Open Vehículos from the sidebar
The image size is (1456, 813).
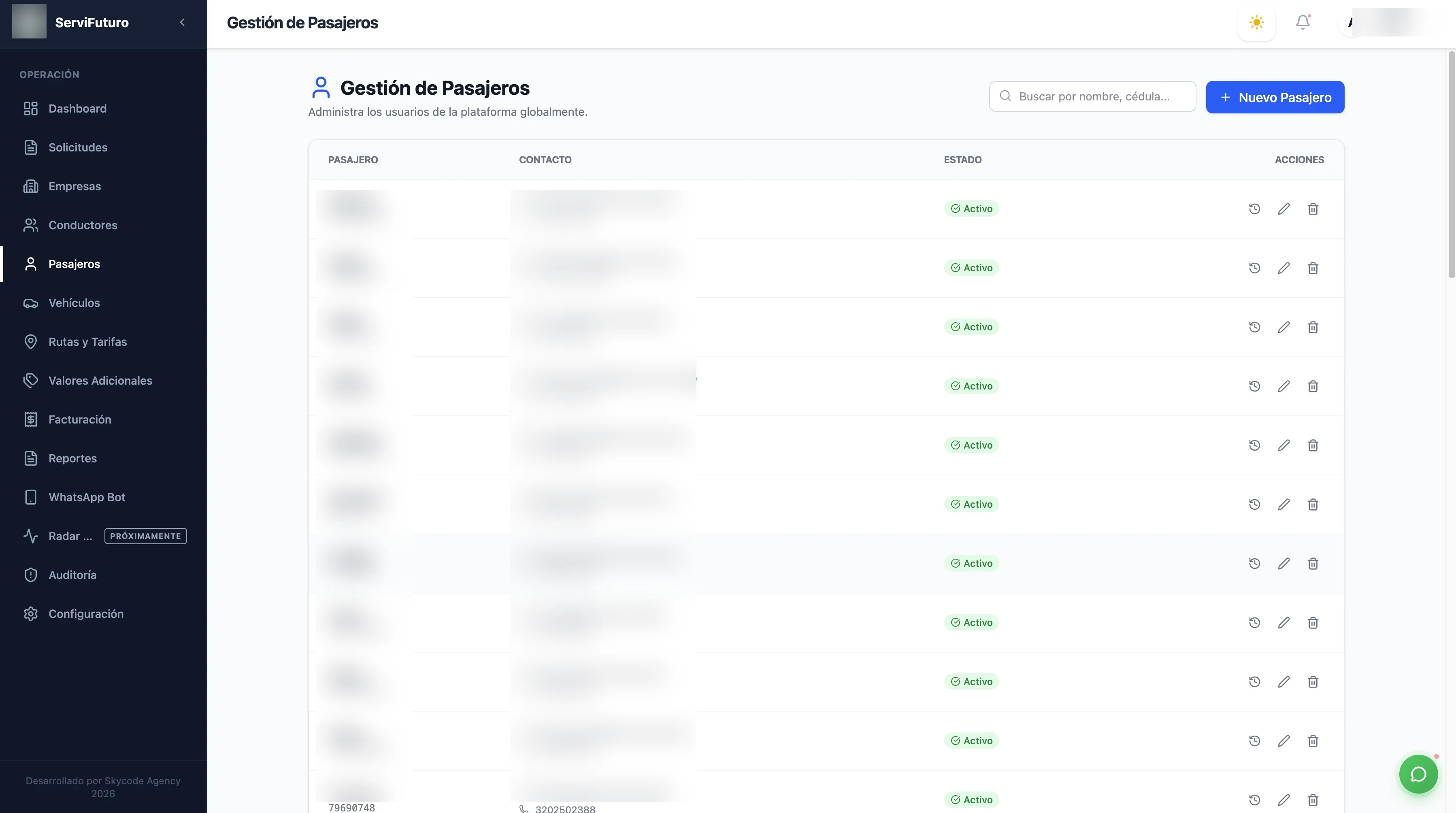(x=104, y=303)
